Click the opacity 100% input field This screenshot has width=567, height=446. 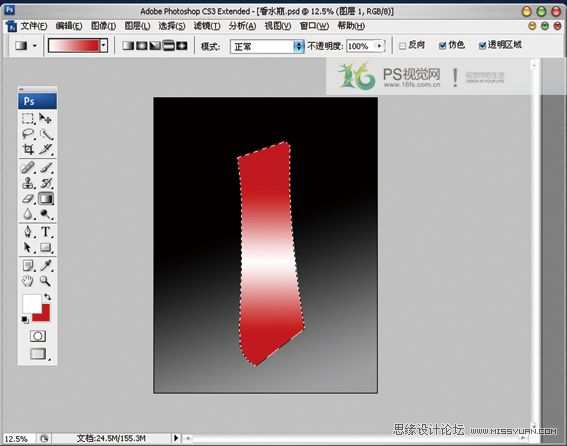(361, 46)
